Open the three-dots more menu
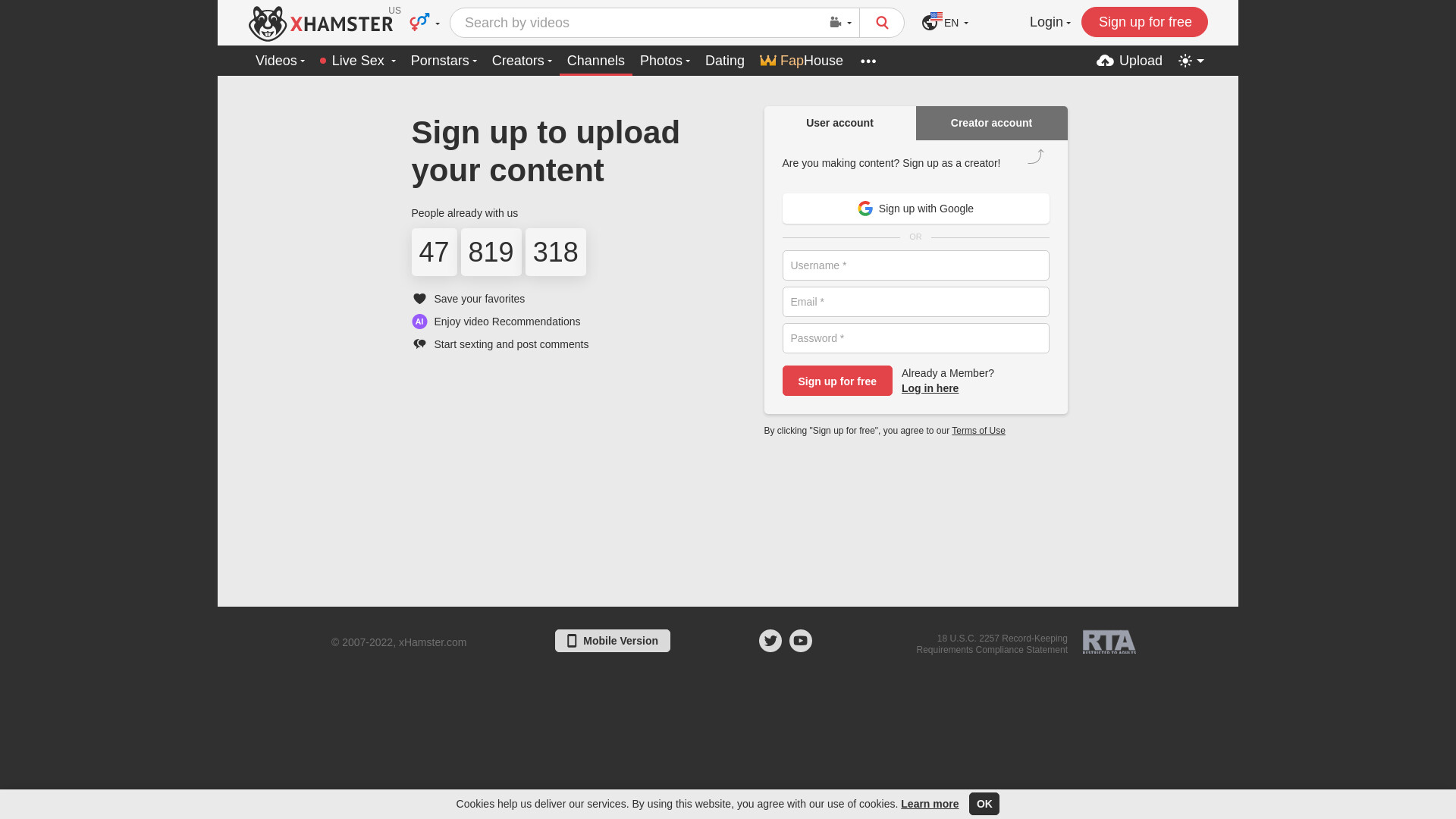This screenshot has width=1456, height=819. [868, 61]
